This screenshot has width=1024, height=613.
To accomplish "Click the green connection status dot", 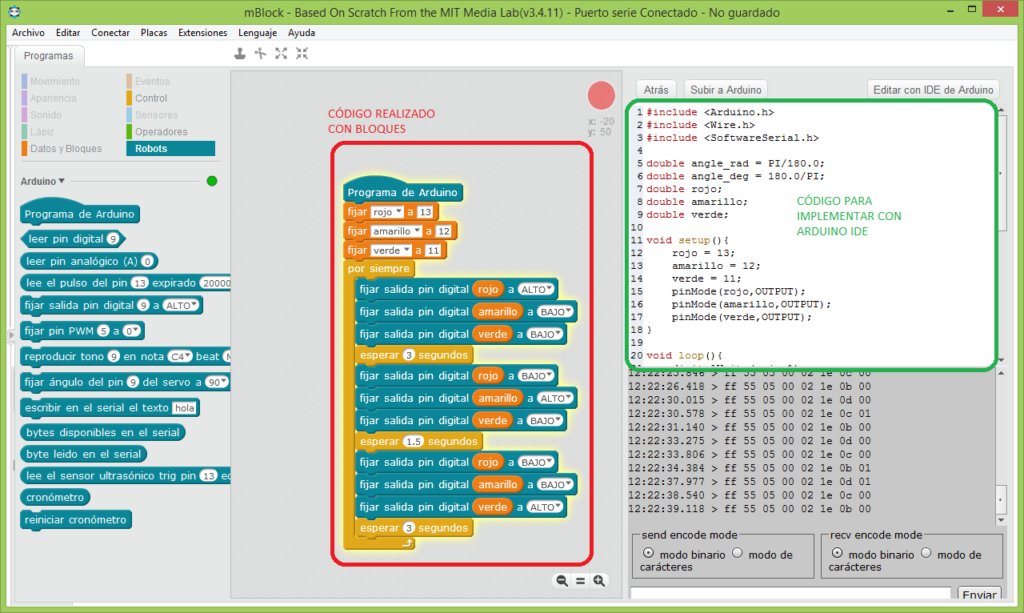I will tap(211, 181).
